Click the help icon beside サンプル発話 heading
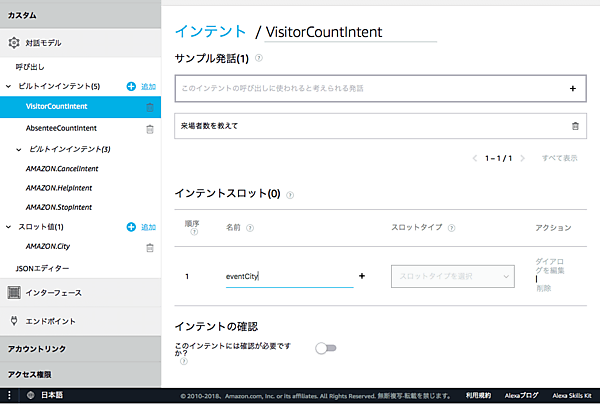Viewport: 600px width, 418px height. click(259, 58)
